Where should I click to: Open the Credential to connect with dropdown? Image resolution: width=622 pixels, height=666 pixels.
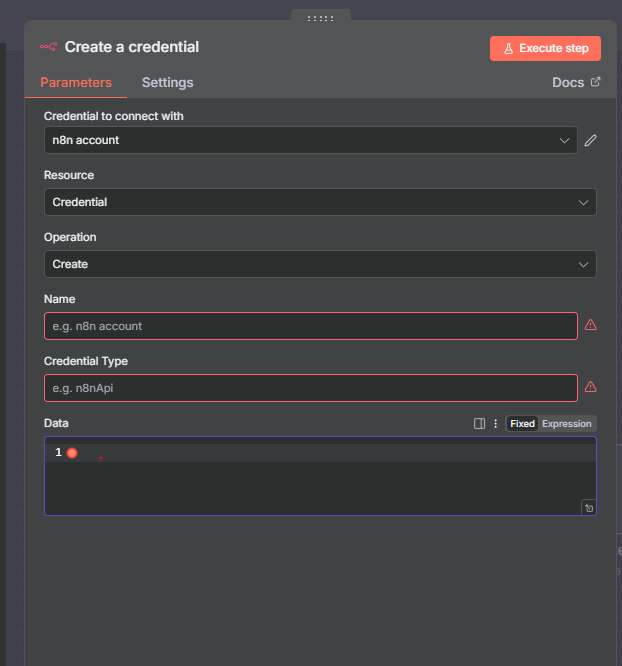coord(310,141)
